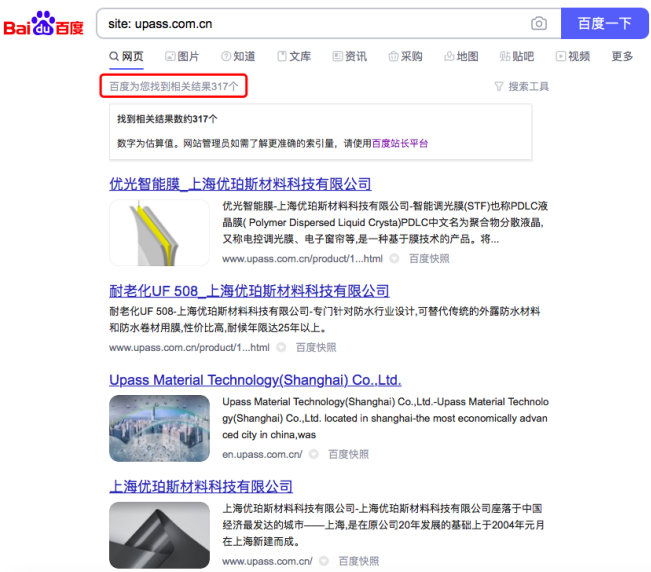The height and width of the screenshot is (572, 651).
Task: Click the 资讯 news icon
Action: tap(338, 56)
